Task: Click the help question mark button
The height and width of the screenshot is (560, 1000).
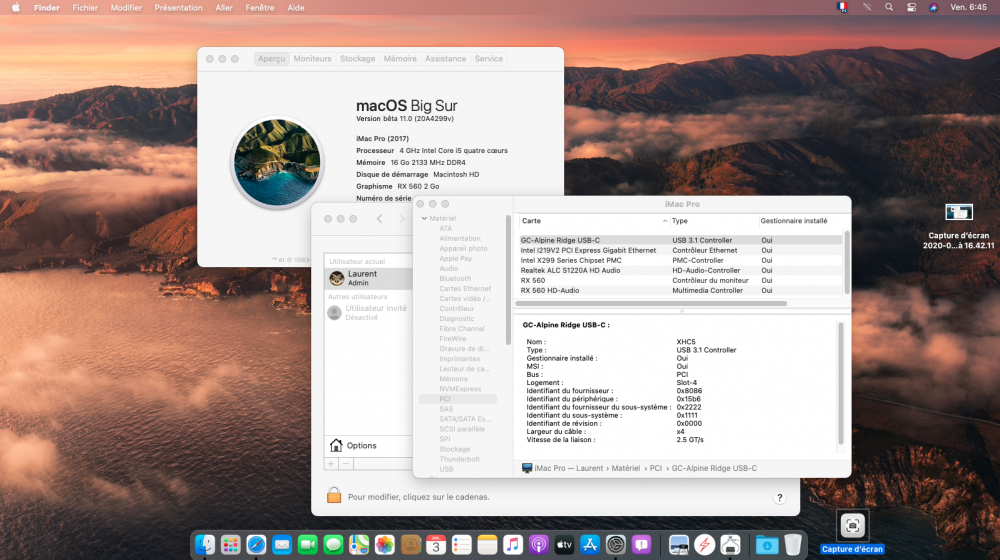Action: (779, 498)
